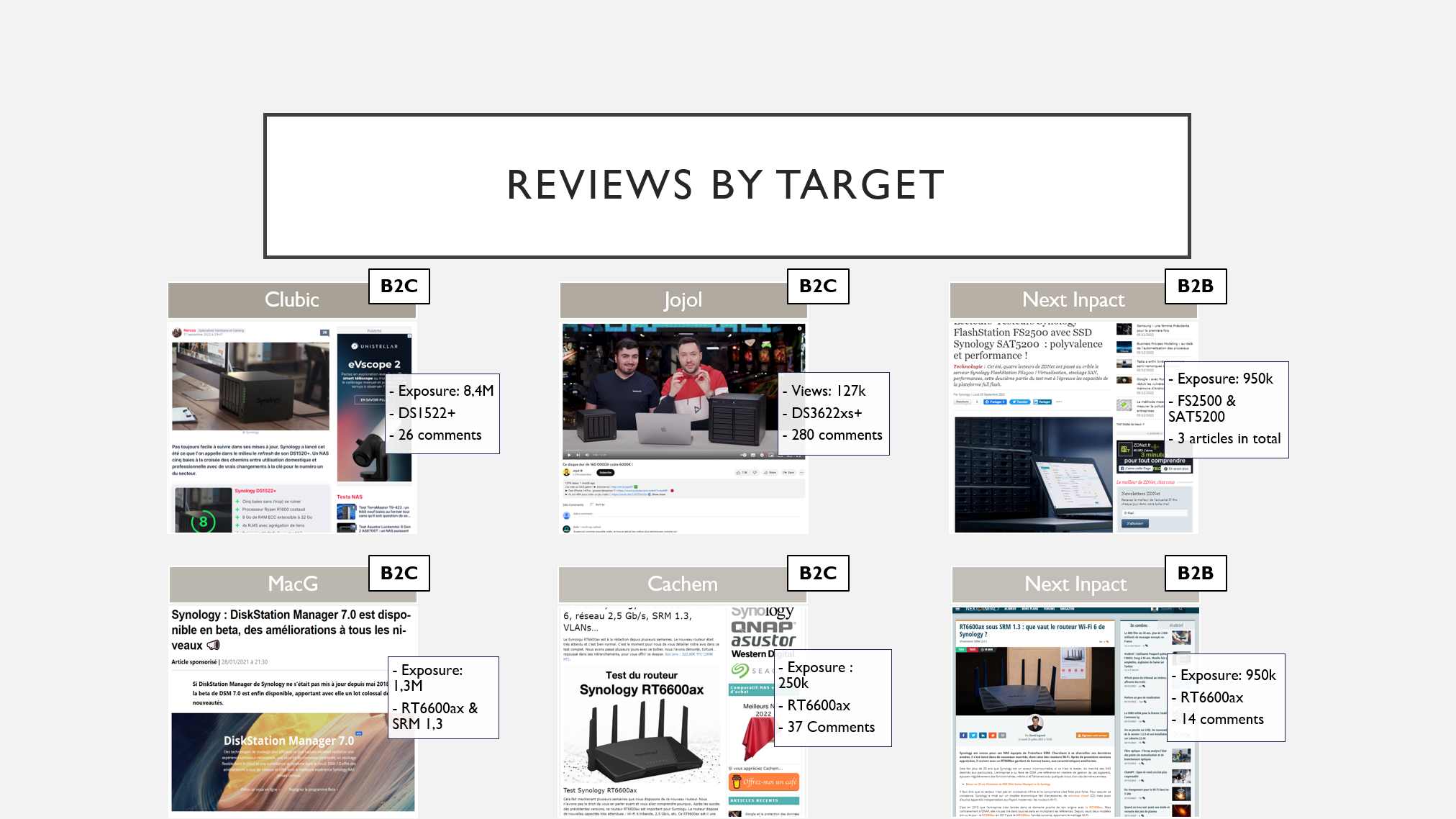1456x819 pixels.
Task: Click the green score 8 circle in Clubic review
Action: tap(204, 521)
